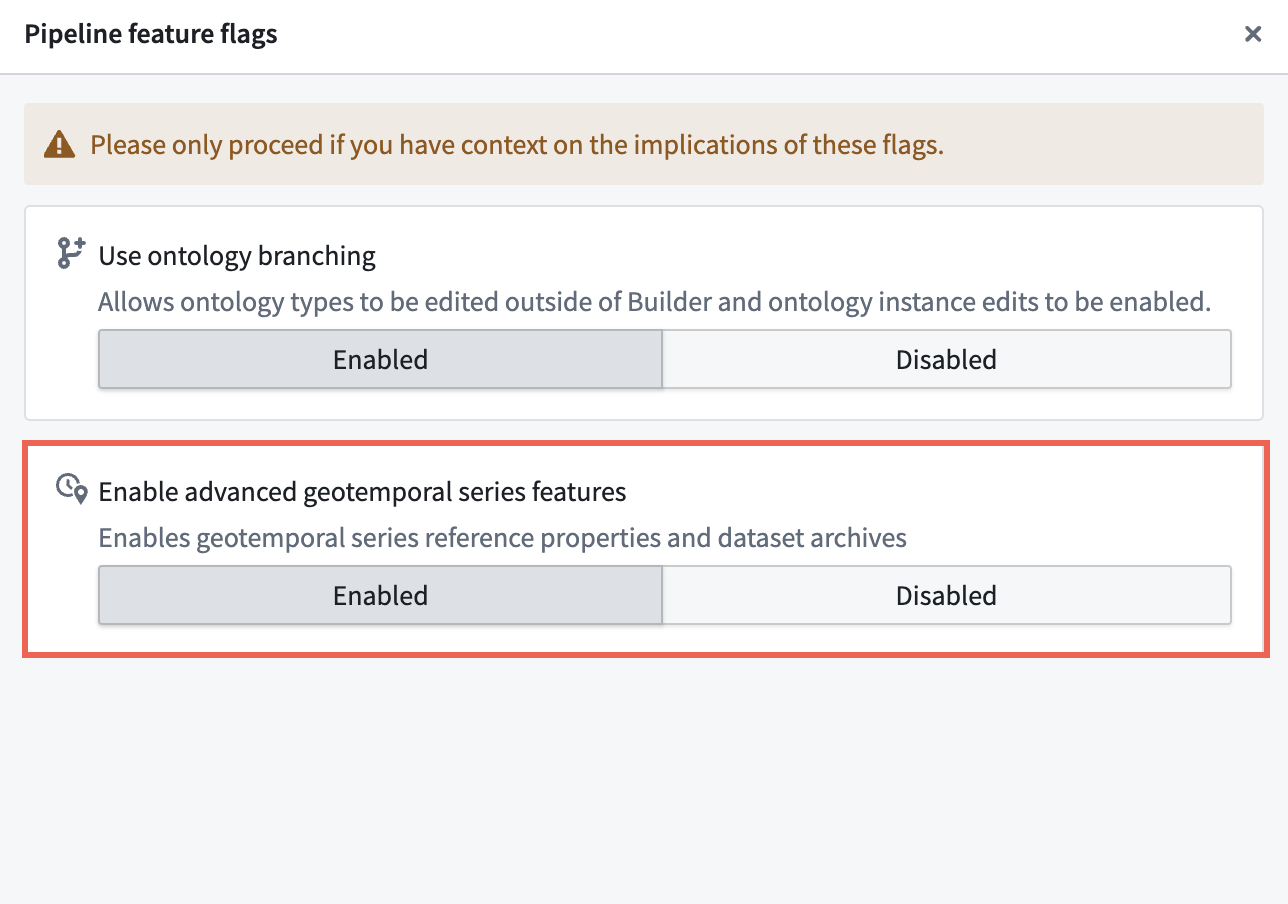Image resolution: width=1288 pixels, height=904 pixels.
Task: Disable the Use ontology branching flag
Action: click(945, 359)
